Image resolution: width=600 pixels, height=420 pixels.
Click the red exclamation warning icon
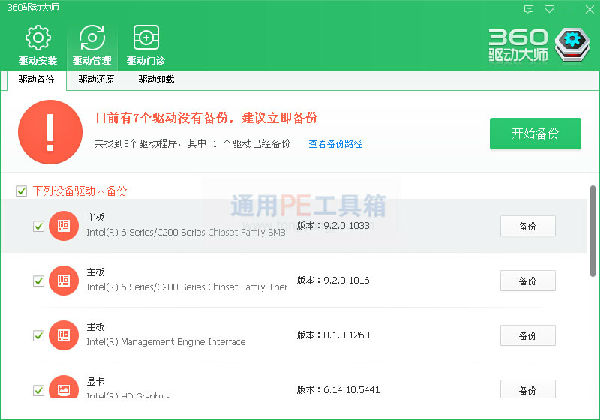pos(51,132)
